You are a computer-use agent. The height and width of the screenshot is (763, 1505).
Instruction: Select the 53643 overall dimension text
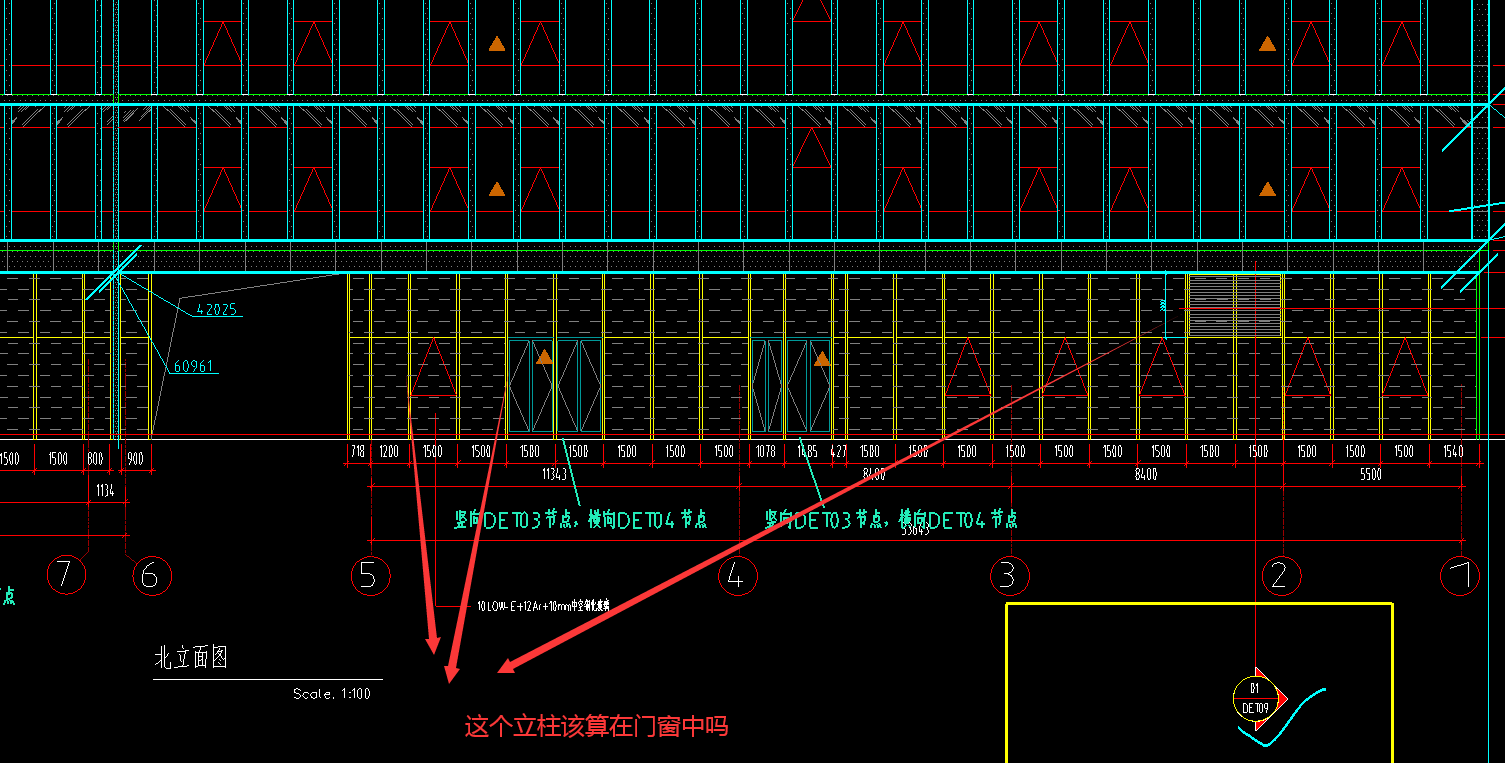coord(915,531)
